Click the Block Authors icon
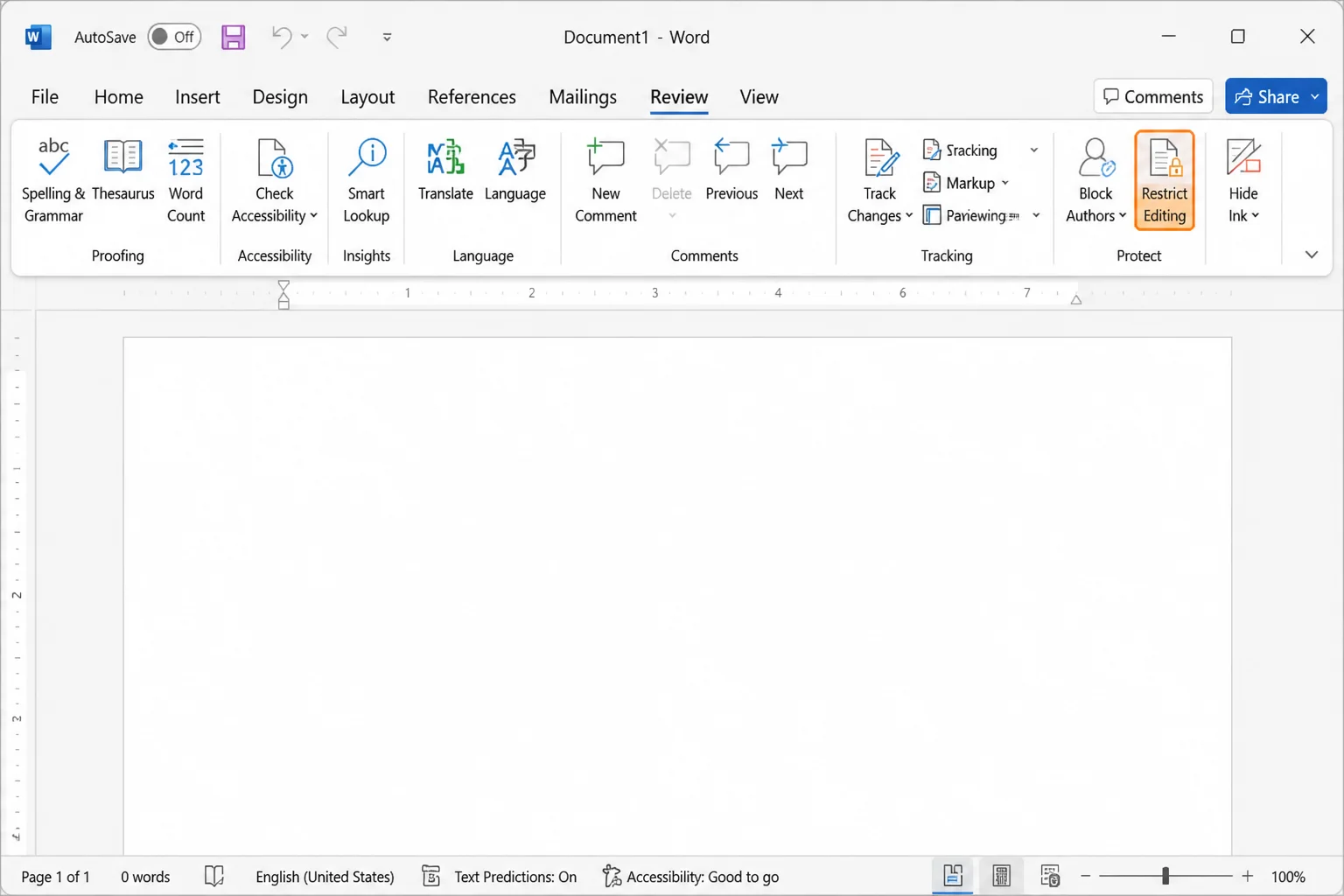 point(1095,158)
